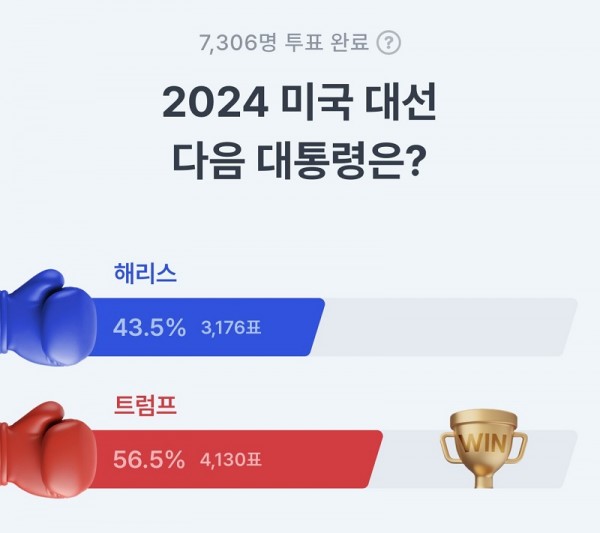Click the gray unfilled part of Harris bar
The width and height of the screenshot is (600, 533).
click(x=450, y=327)
